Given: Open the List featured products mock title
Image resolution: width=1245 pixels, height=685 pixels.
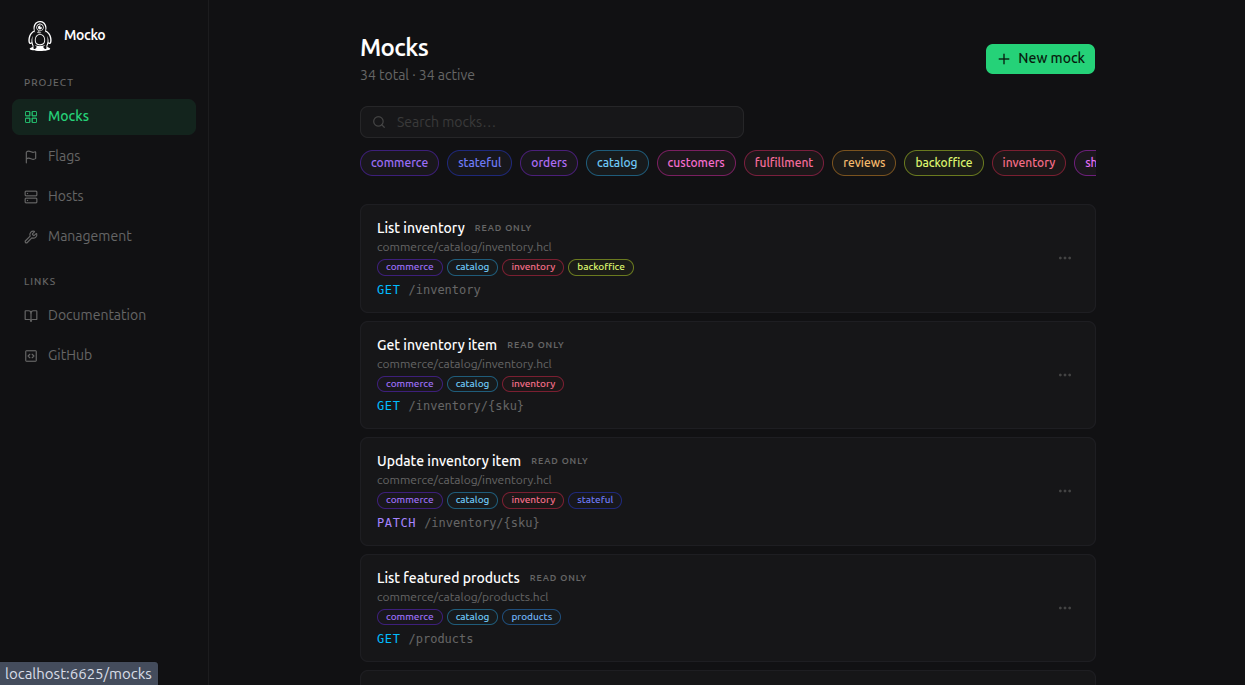Looking at the screenshot, I should tap(448, 578).
